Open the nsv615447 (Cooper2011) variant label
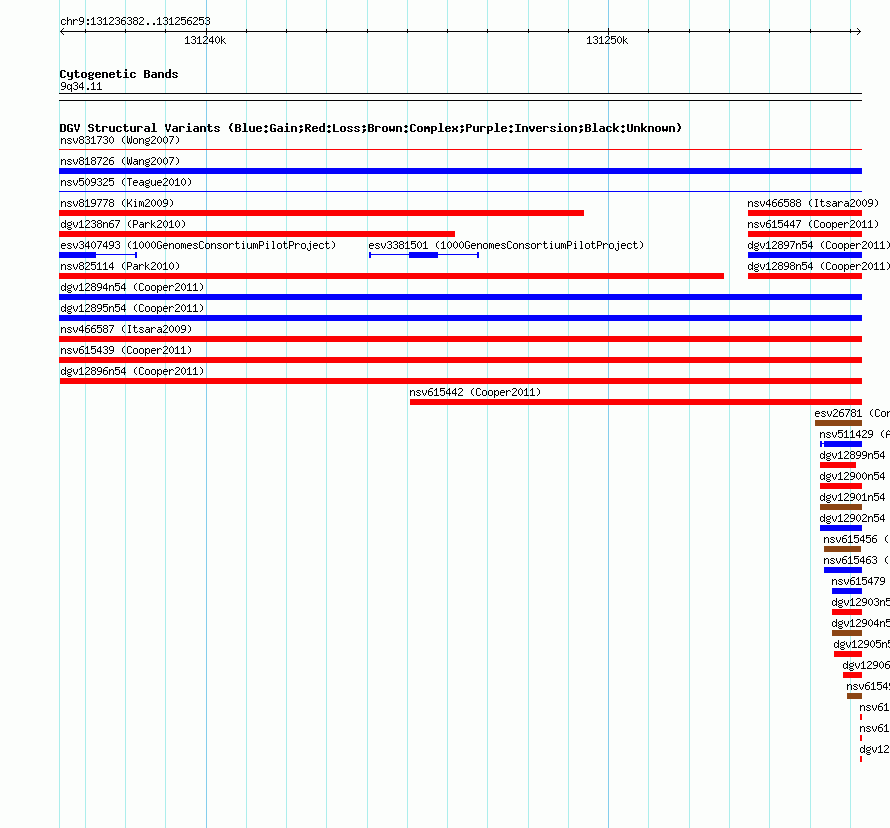 coord(813,224)
